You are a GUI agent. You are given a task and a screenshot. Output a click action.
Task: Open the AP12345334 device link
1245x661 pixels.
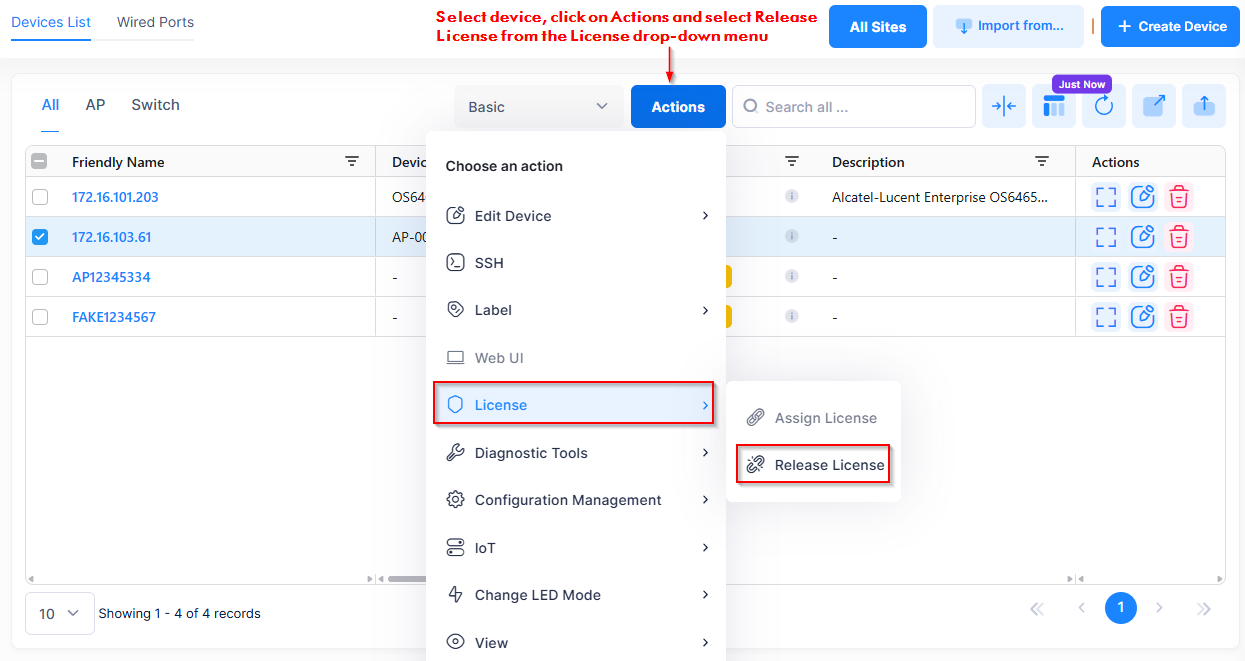(x=111, y=277)
